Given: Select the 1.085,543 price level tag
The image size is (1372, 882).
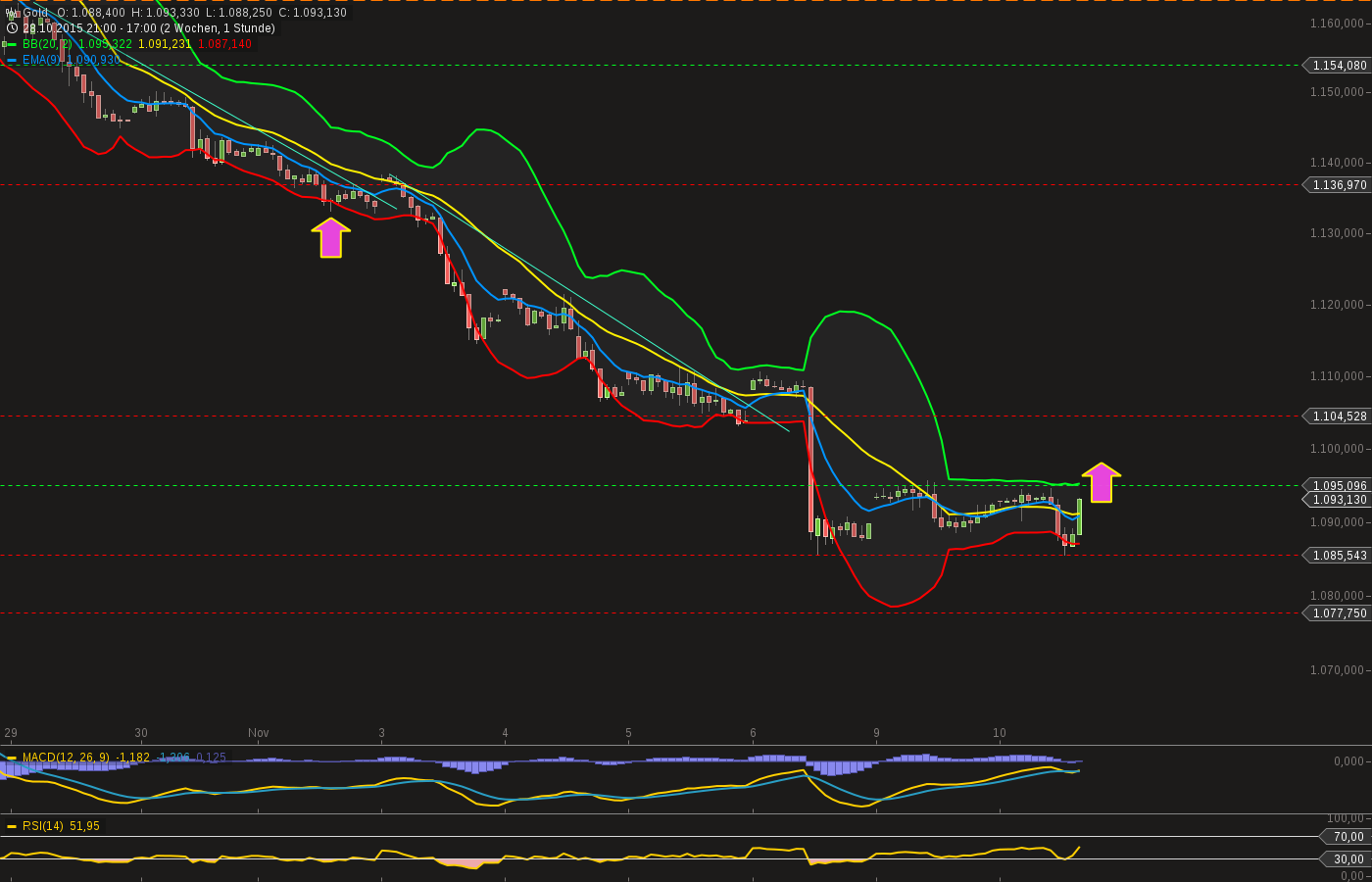Looking at the screenshot, I should pos(1338,556).
